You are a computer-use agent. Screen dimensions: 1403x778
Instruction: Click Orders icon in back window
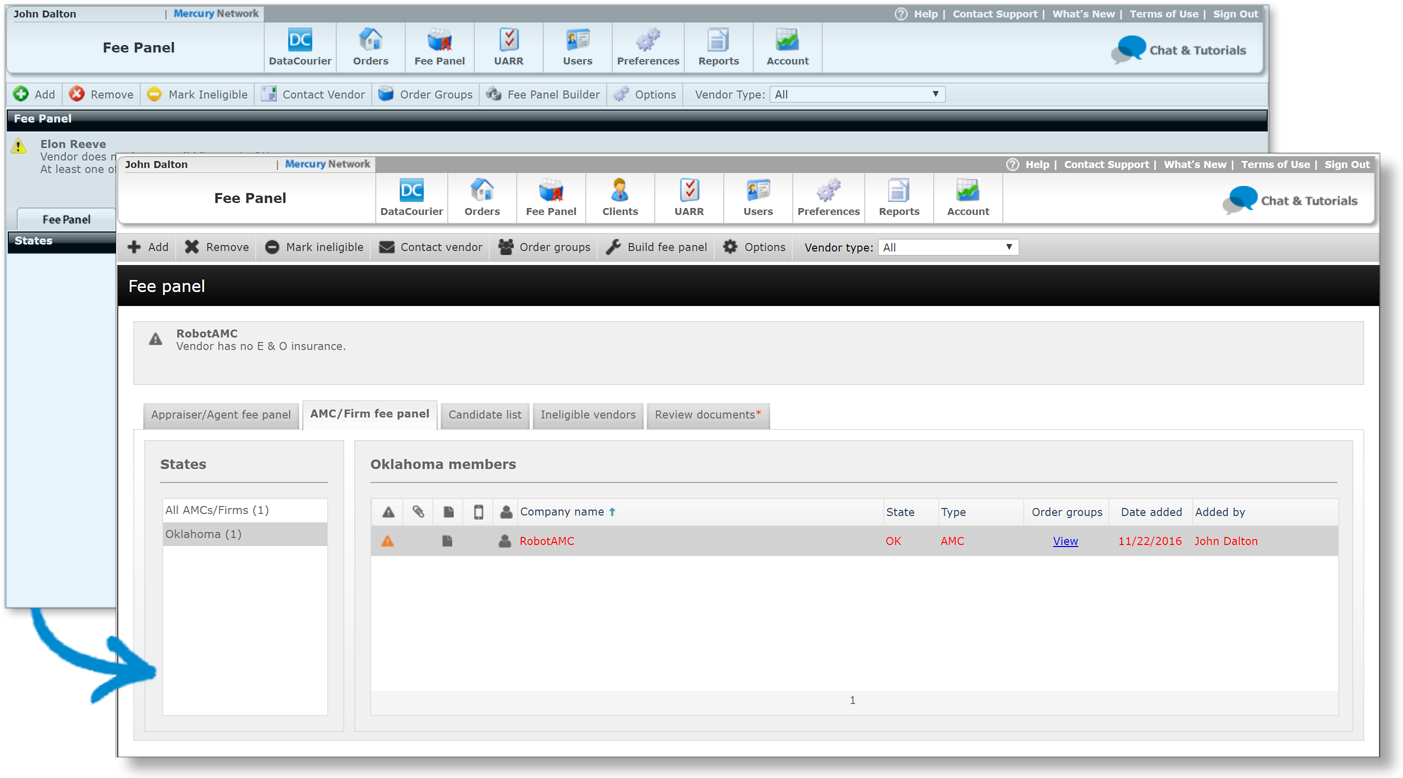coord(370,47)
